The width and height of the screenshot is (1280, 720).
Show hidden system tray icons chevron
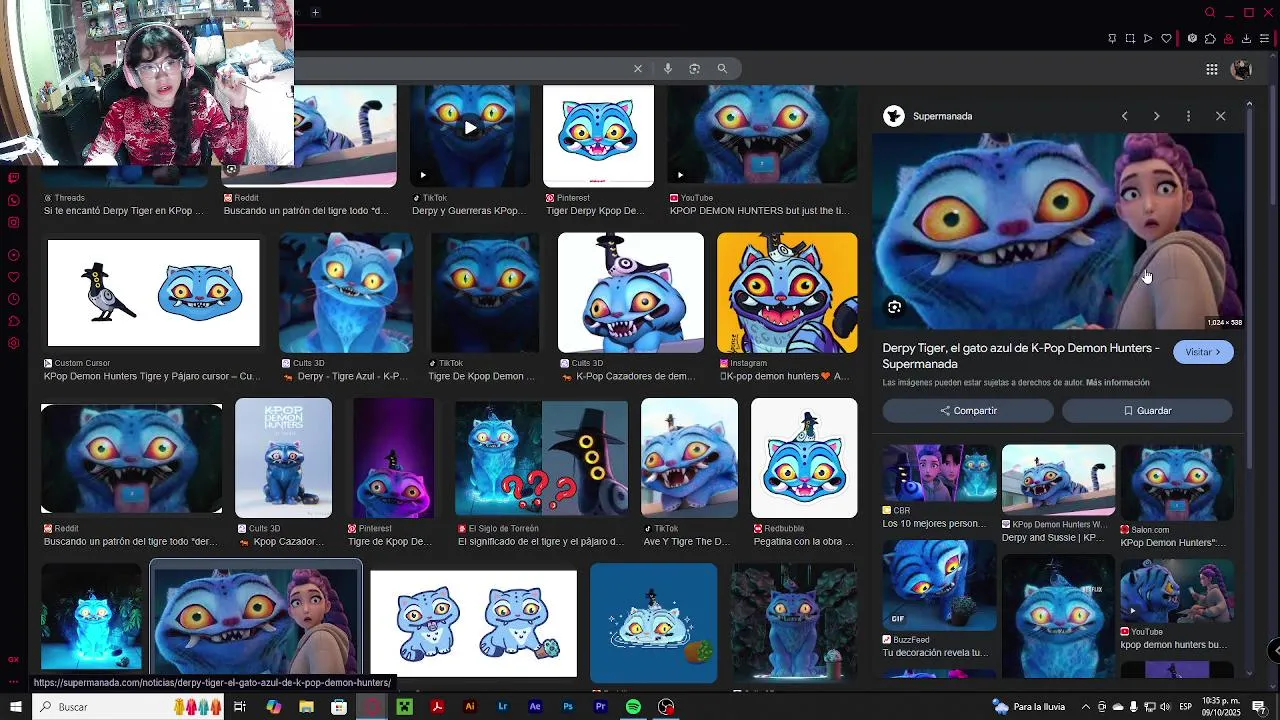1085,707
